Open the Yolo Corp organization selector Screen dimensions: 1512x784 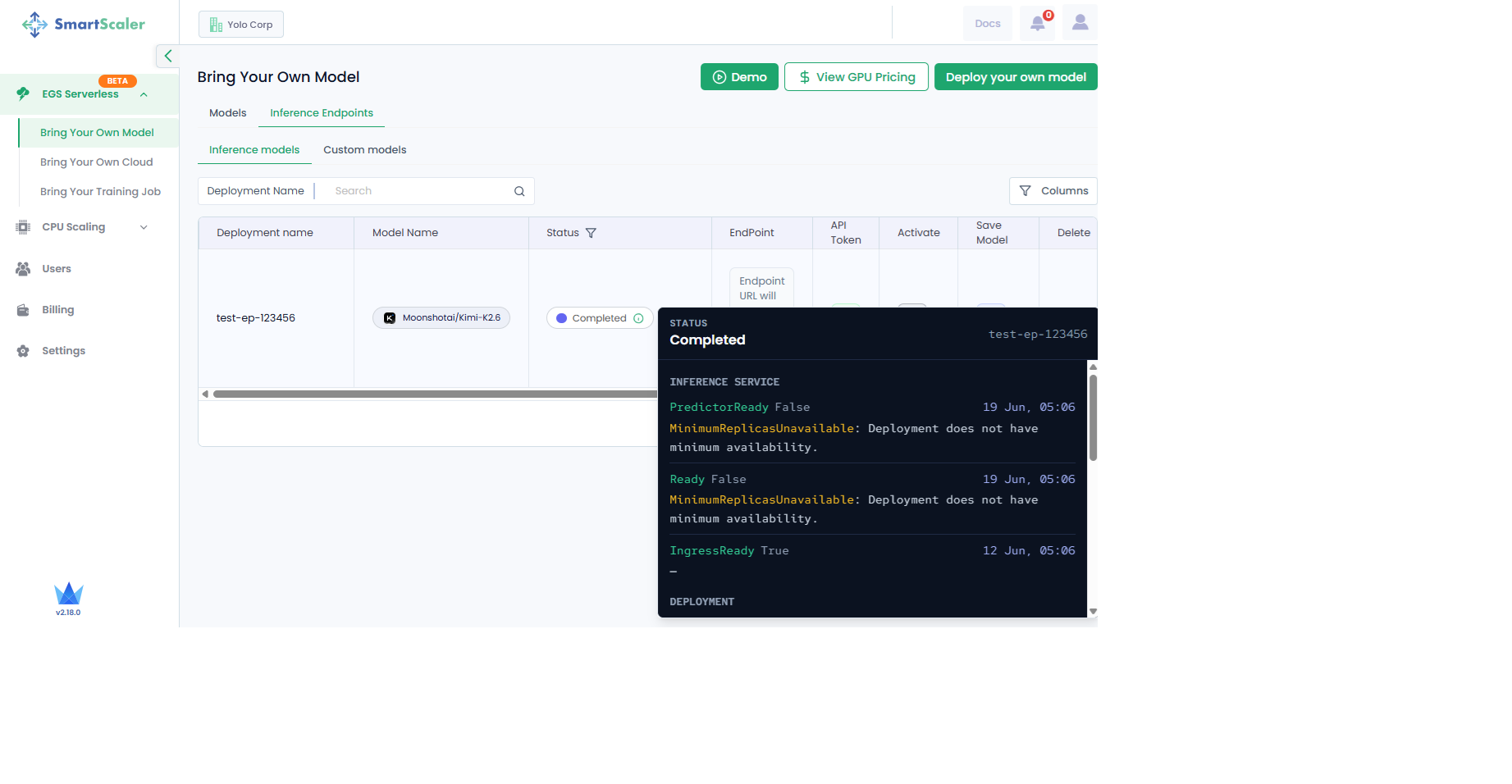click(x=241, y=25)
